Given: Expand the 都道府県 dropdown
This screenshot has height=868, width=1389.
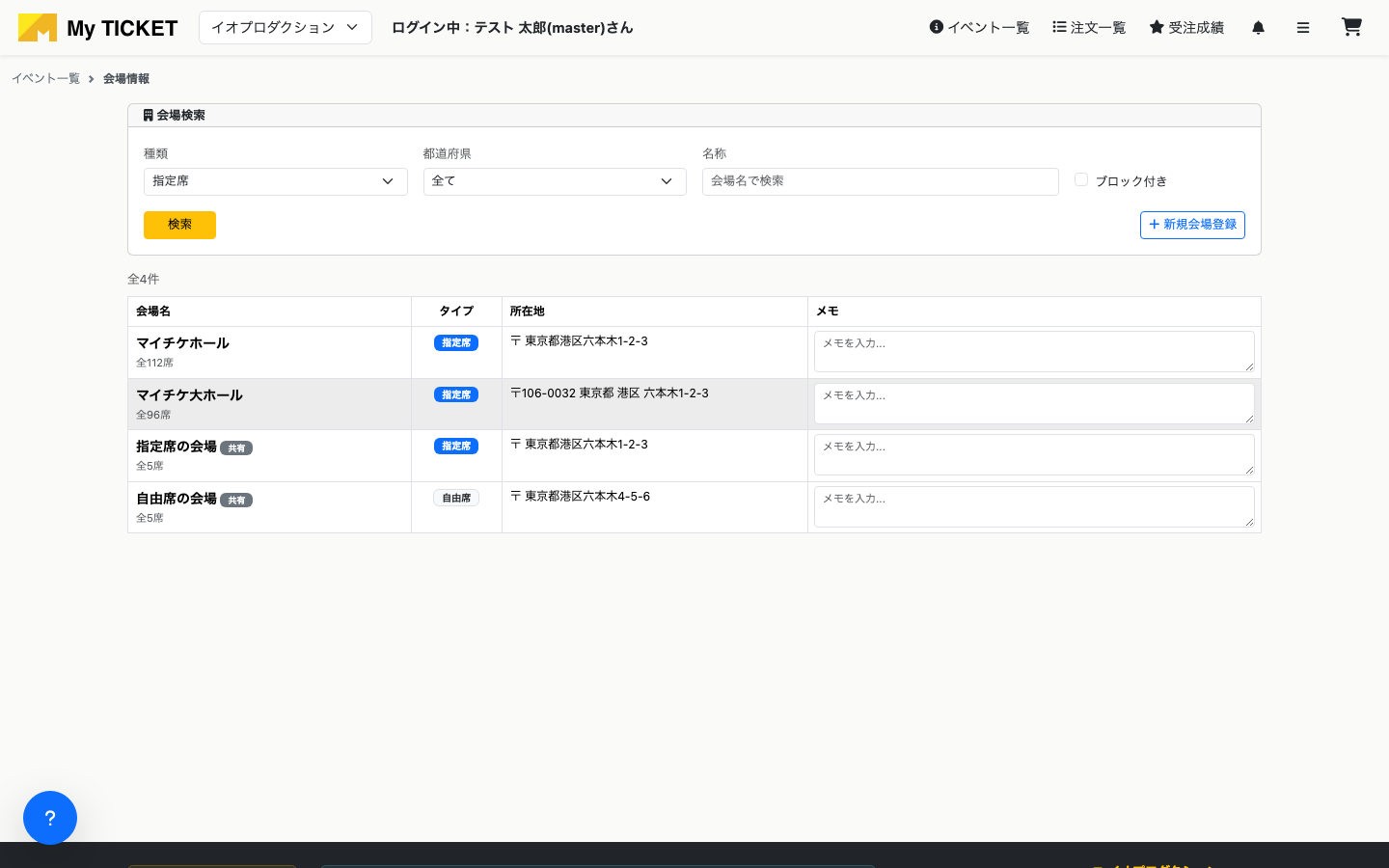Looking at the screenshot, I should pyautogui.click(x=555, y=181).
